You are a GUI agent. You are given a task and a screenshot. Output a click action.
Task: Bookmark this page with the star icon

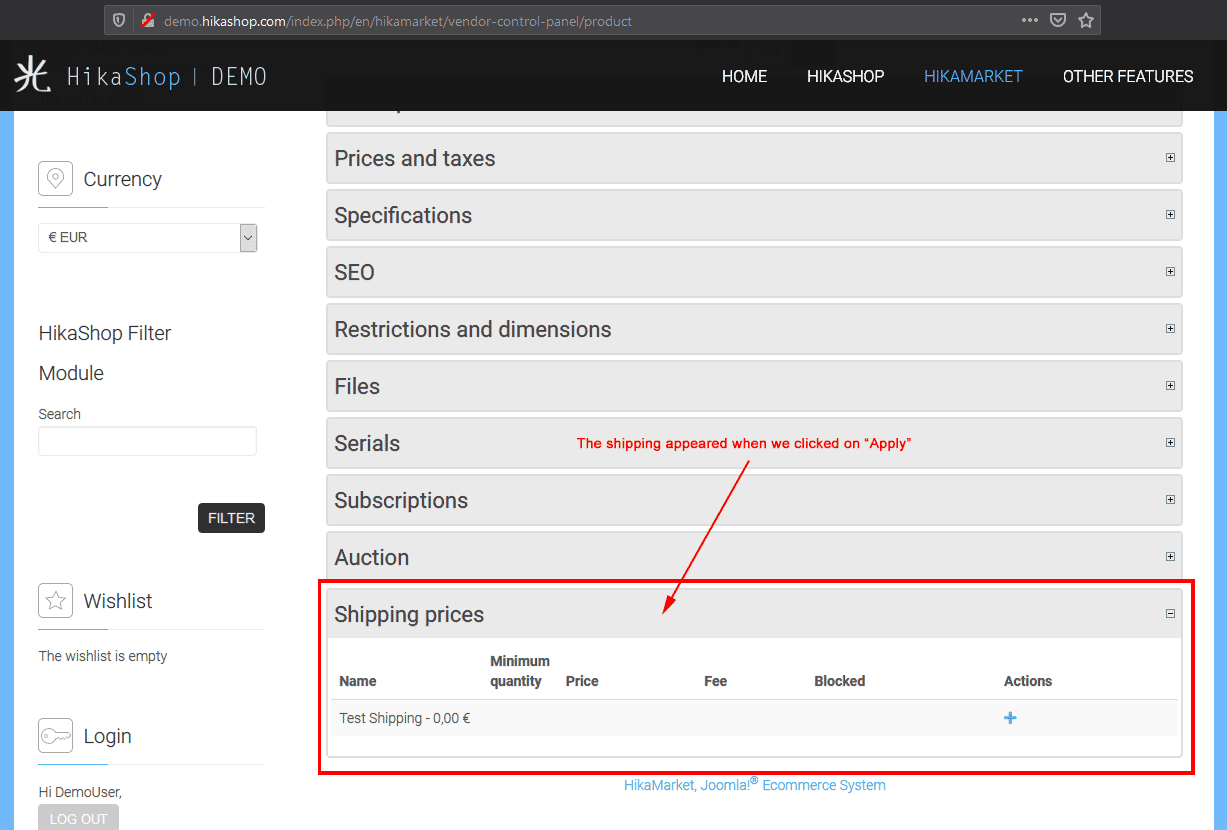(1086, 20)
